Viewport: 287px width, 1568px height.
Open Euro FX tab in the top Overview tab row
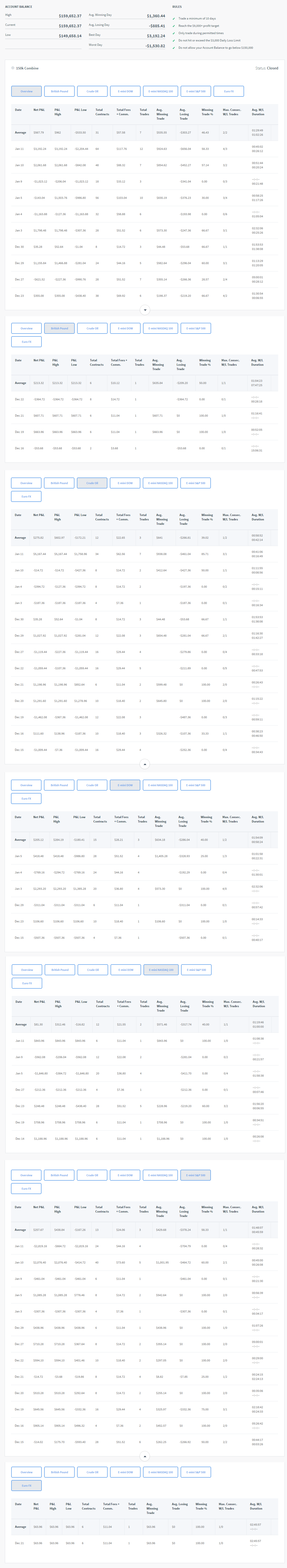point(228,91)
